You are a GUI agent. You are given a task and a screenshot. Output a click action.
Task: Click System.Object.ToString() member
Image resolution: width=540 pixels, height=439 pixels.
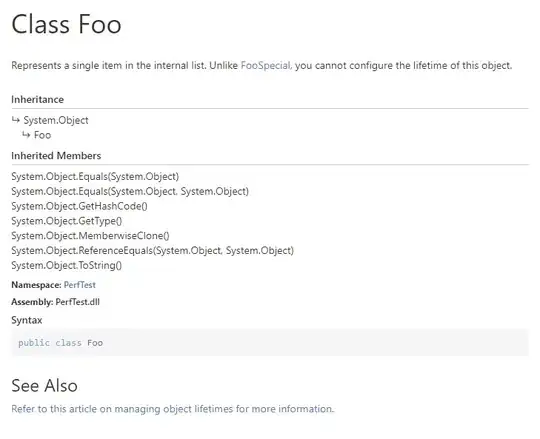coord(66,265)
